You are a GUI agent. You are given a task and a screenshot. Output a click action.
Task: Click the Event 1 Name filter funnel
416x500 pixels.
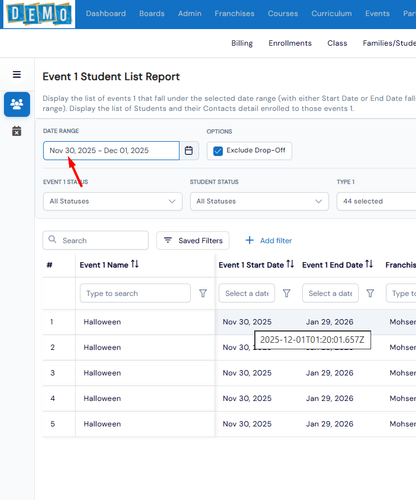coord(203,293)
